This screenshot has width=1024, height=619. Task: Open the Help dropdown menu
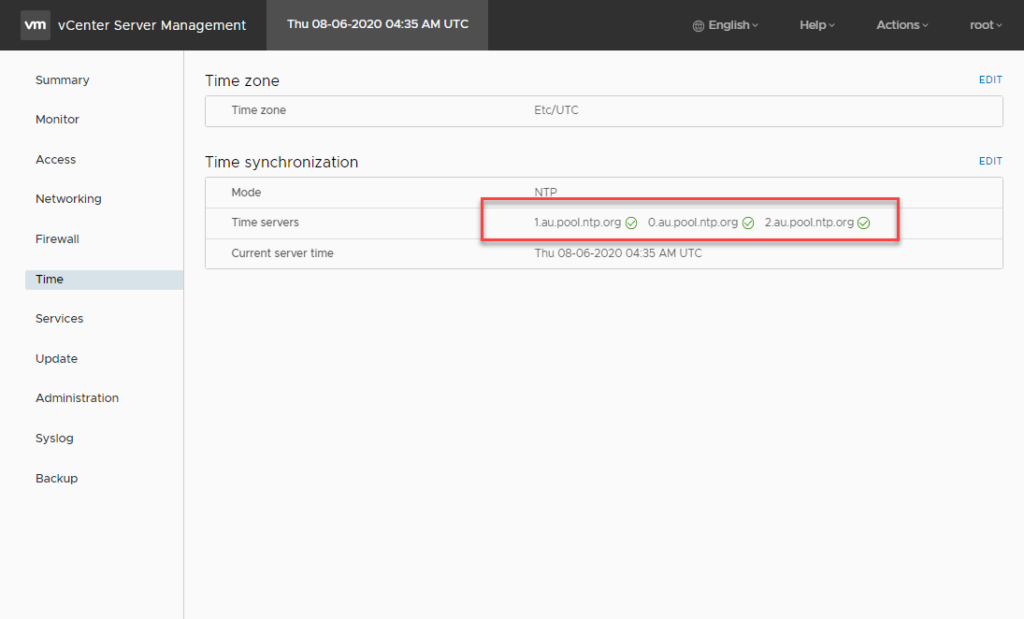coord(817,25)
